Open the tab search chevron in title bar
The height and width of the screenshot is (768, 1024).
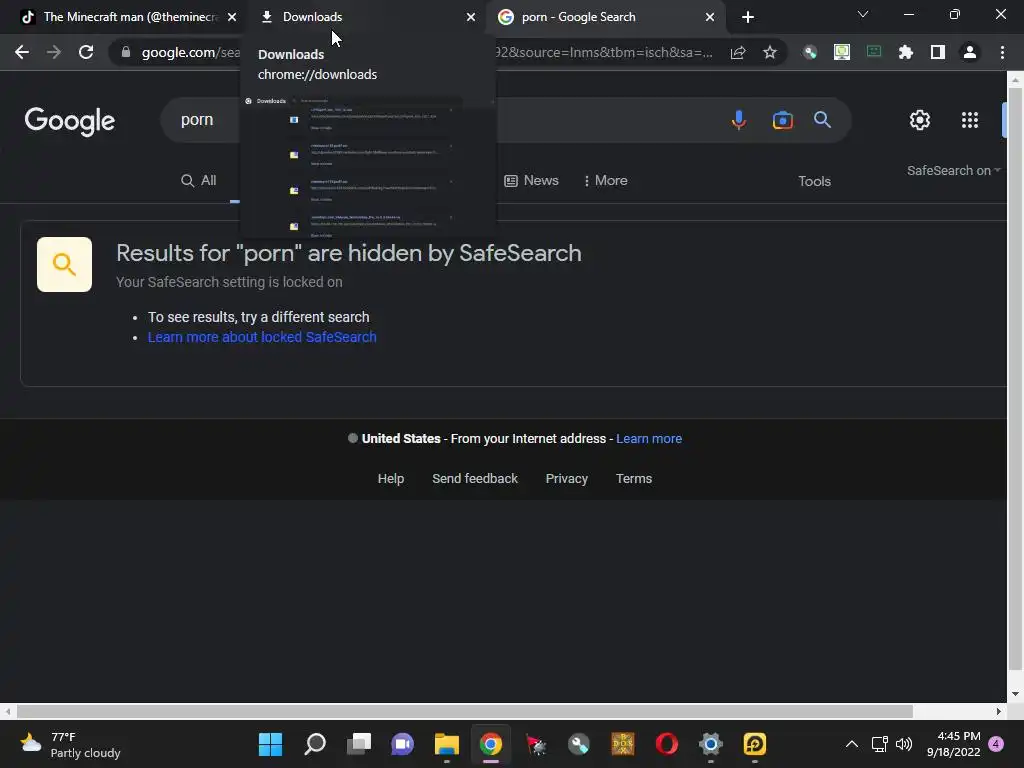[x=863, y=14]
